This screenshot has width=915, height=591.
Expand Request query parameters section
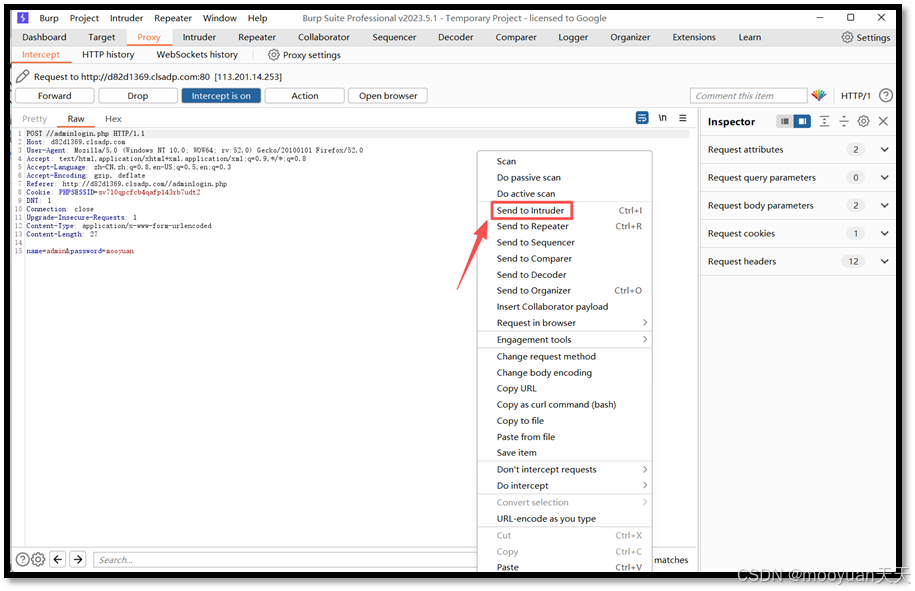click(x=885, y=177)
